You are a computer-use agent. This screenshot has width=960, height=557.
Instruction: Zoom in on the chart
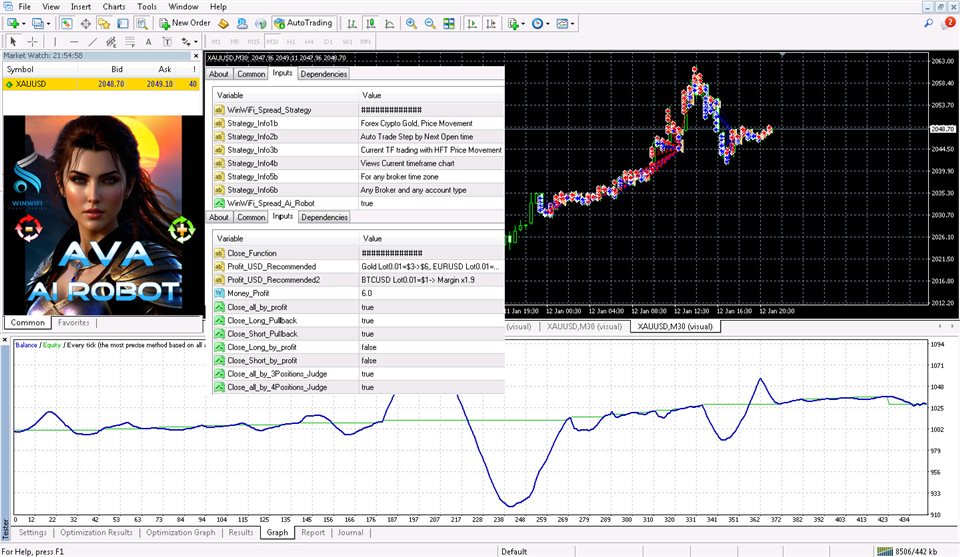[x=411, y=23]
